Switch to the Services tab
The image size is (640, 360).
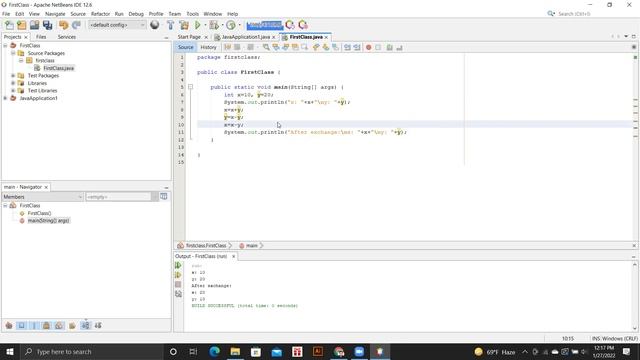coord(67,37)
